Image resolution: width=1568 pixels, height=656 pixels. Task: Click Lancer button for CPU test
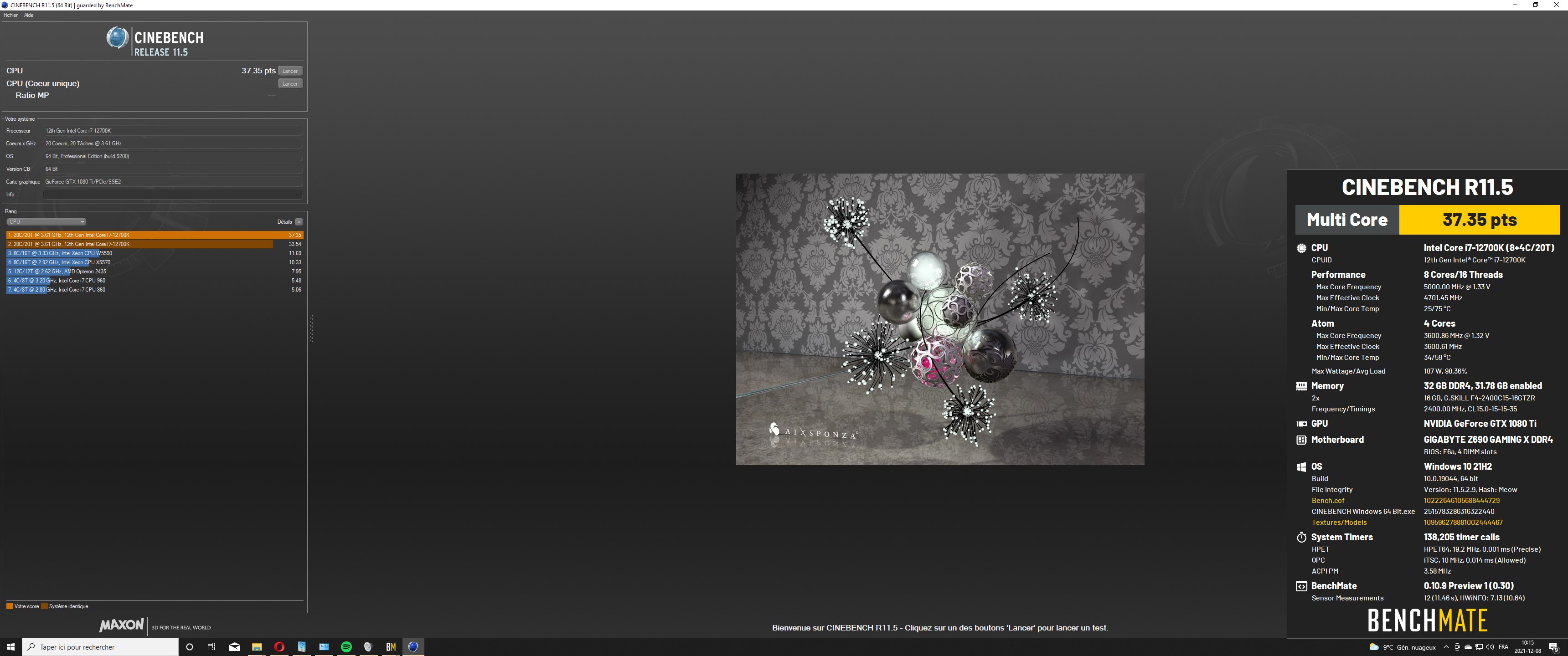point(290,71)
